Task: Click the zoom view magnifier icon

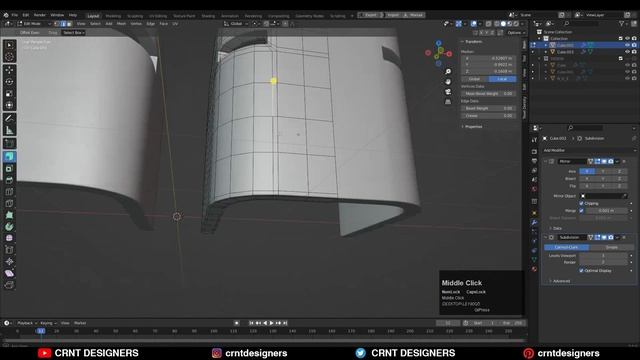Action: click(448, 72)
